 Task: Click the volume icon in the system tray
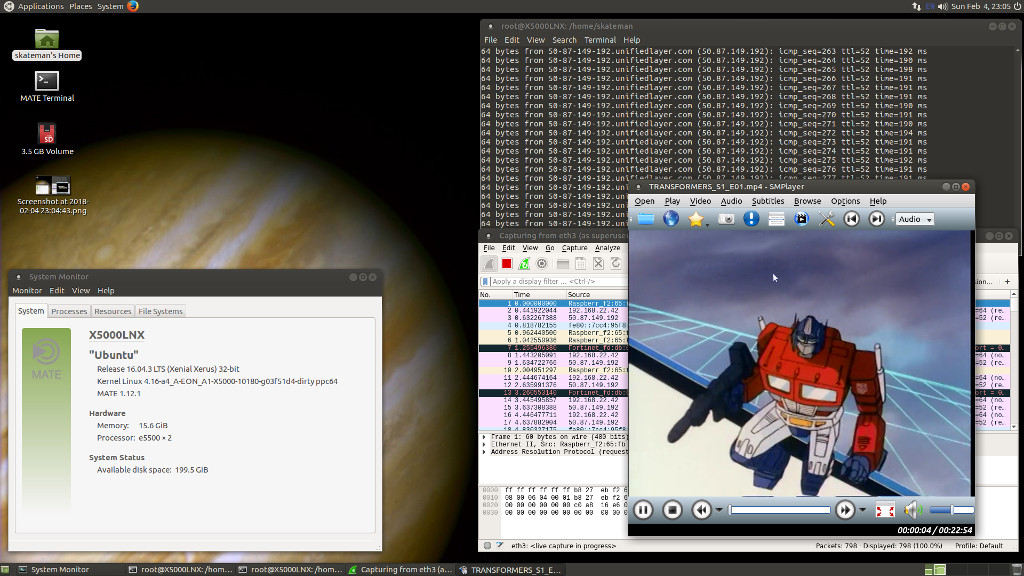pyautogui.click(x=942, y=6)
